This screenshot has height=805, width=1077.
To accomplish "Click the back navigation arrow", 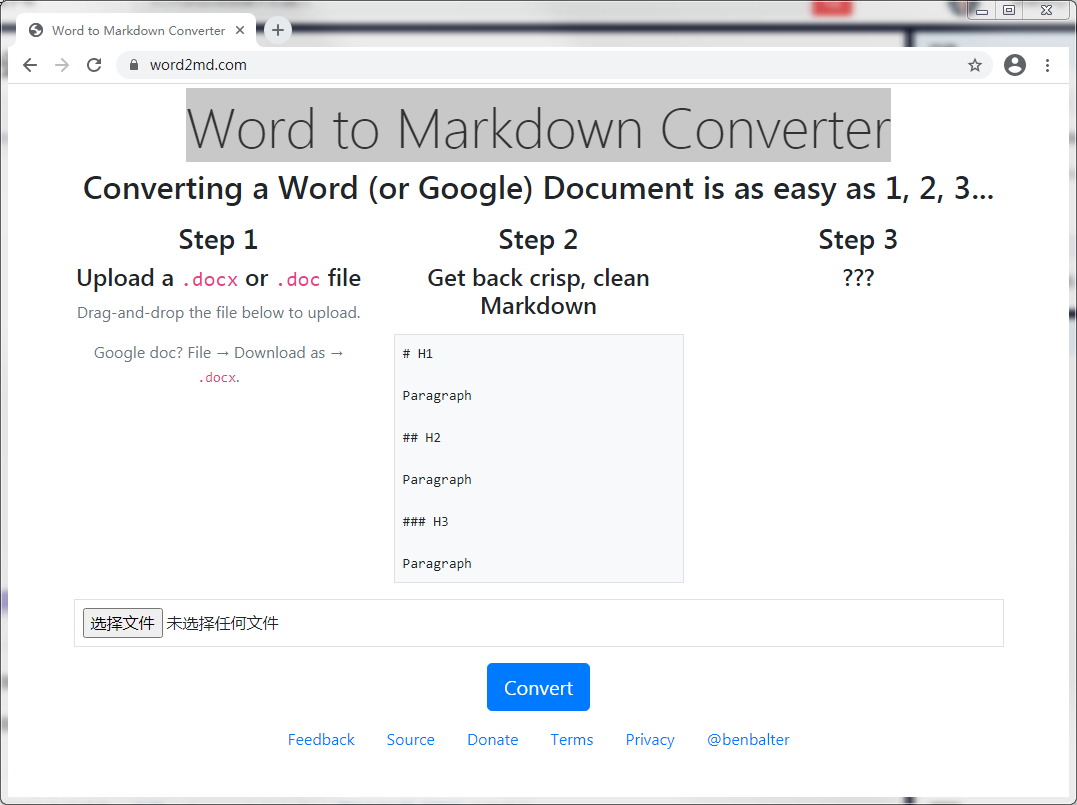I will [x=30, y=64].
